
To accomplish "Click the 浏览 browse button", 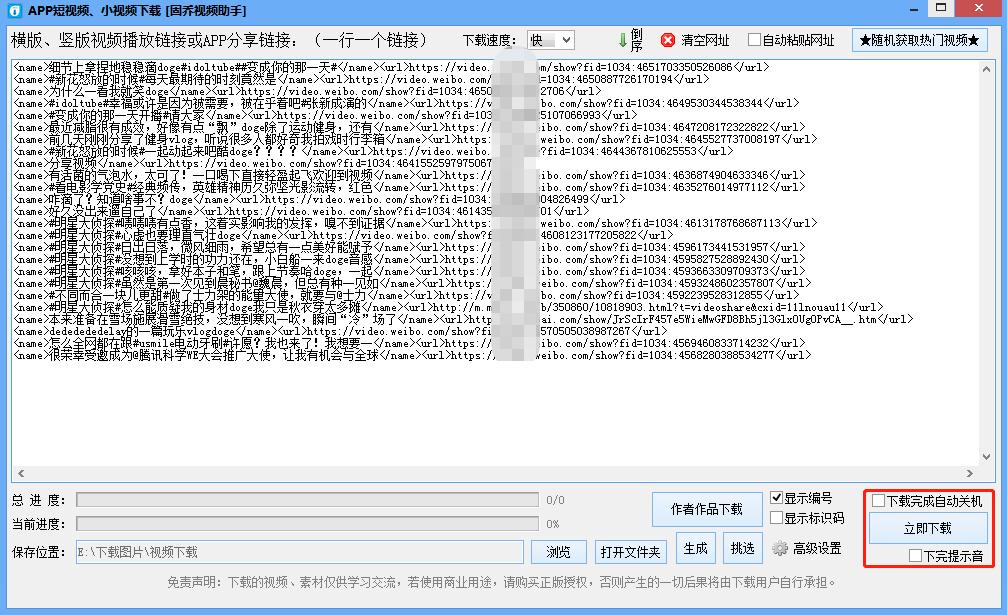I will point(558,552).
